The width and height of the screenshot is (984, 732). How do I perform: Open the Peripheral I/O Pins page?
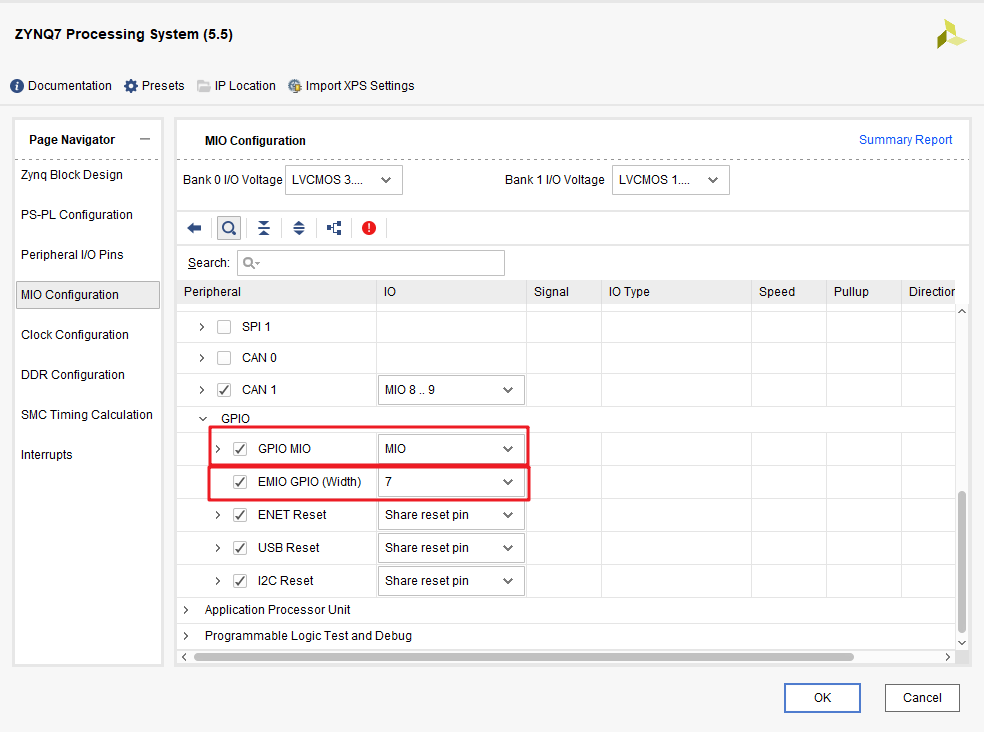tap(72, 255)
